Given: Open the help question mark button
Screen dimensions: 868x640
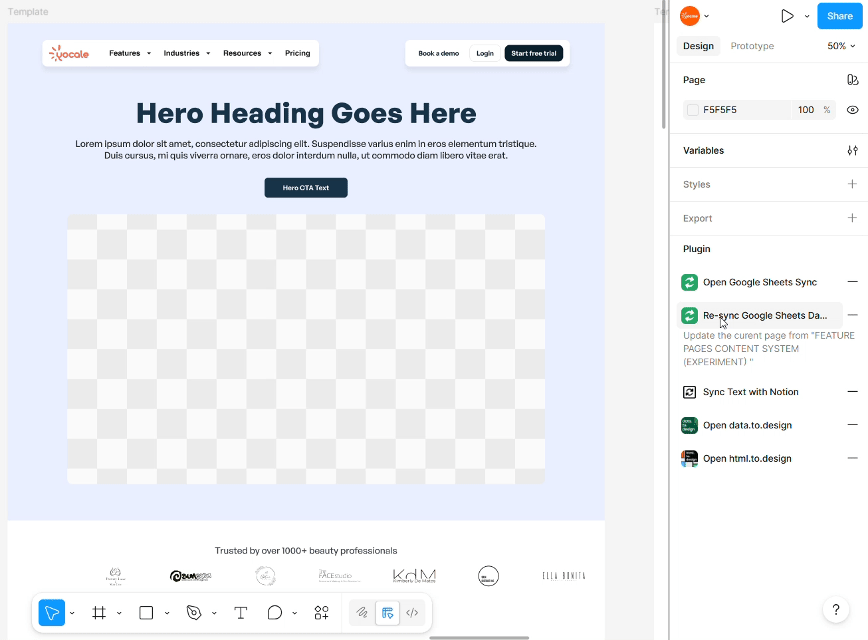Looking at the screenshot, I should pyautogui.click(x=836, y=610).
